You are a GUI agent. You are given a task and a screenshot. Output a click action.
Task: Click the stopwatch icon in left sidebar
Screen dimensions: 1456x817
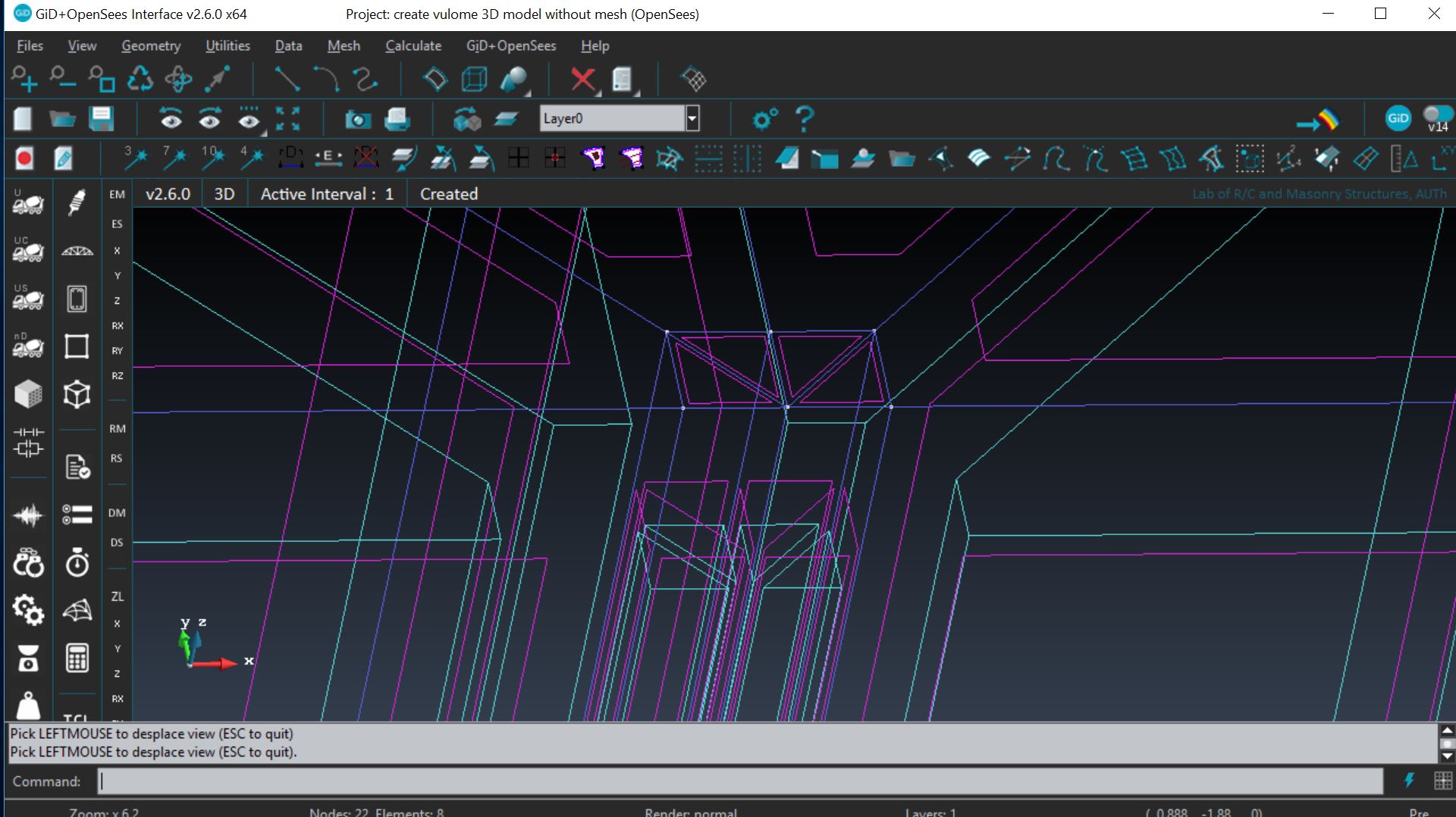coord(77,563)
